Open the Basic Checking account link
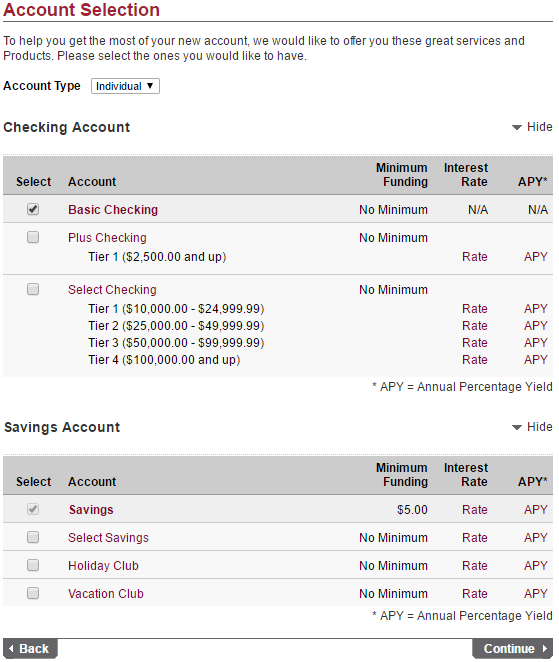The image size is (559, 662). (x=113, y=210)
